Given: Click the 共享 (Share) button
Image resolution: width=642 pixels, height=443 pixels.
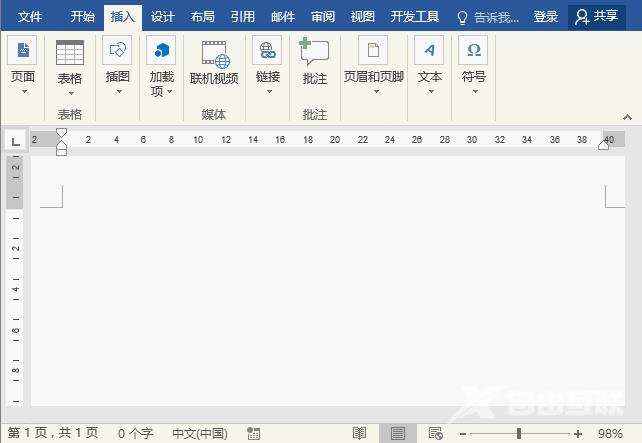Looking at the screenshot, I should (x=597, y=17).
